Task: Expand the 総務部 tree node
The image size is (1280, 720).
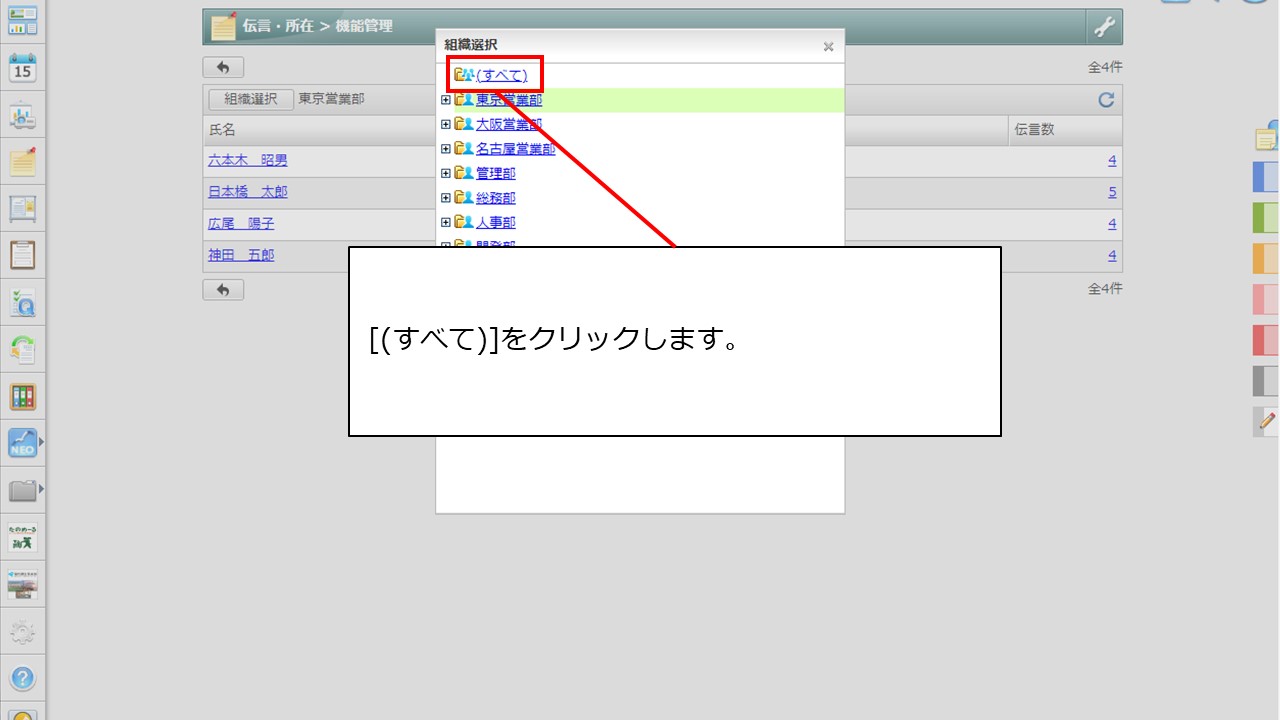Action: pyautogui.click(x=446, y=198)
